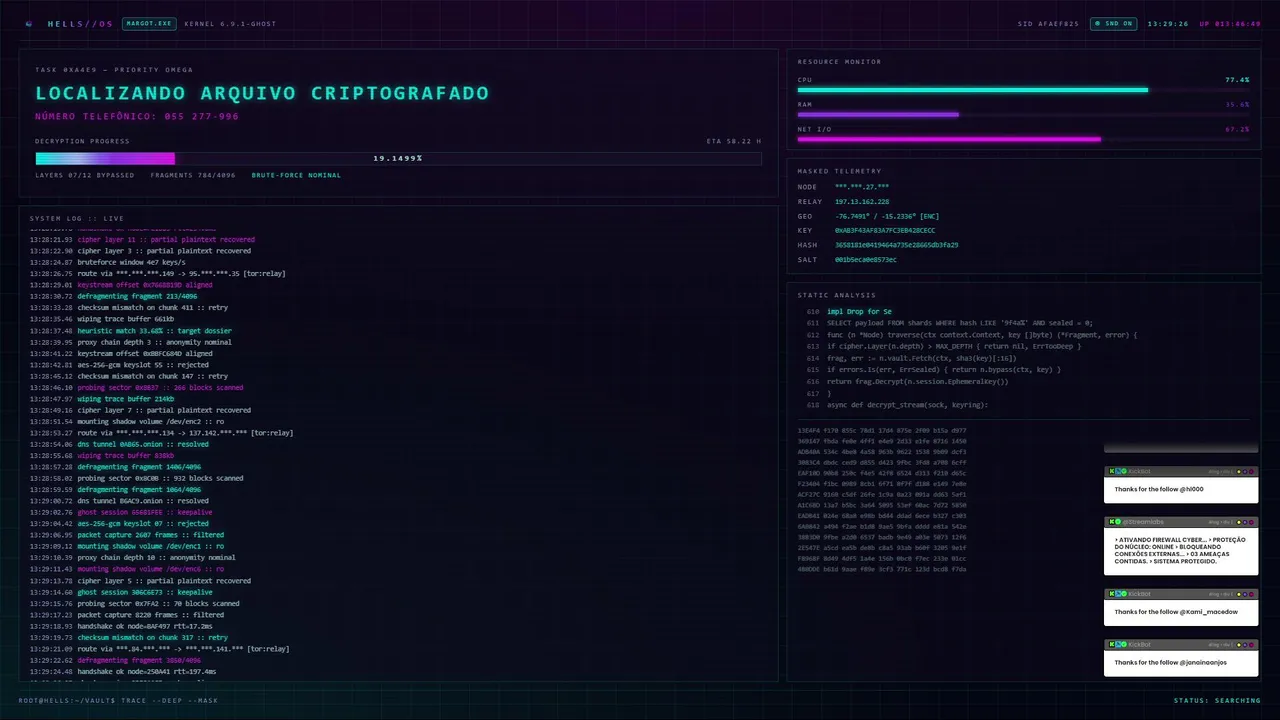Image resolution: width=1280 pixels, height=720 pixels.
Task: Click the RAM usage bar
Action: click(x=1023, y=115)
